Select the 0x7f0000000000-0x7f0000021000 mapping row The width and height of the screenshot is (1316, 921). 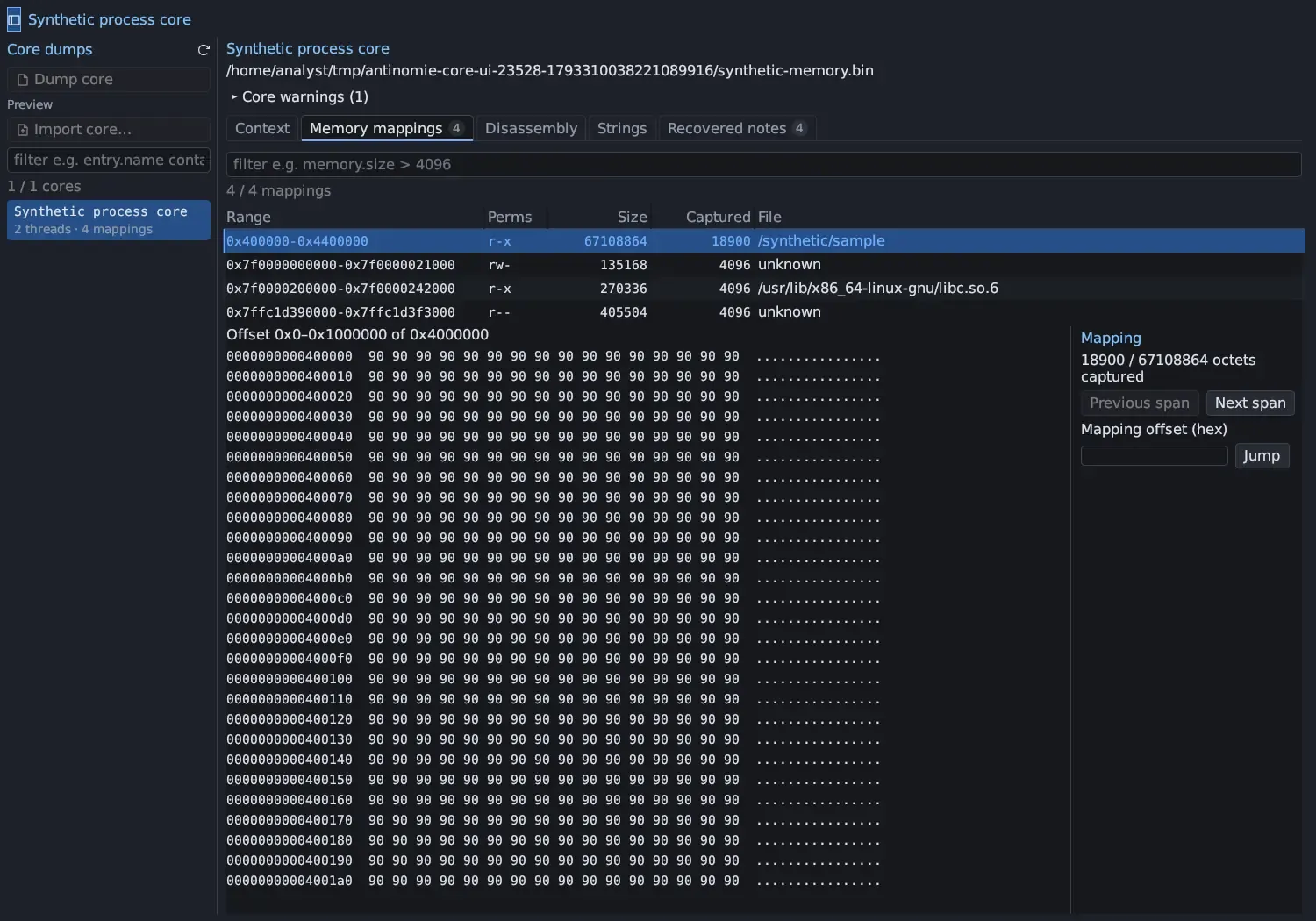pos(764,265)
